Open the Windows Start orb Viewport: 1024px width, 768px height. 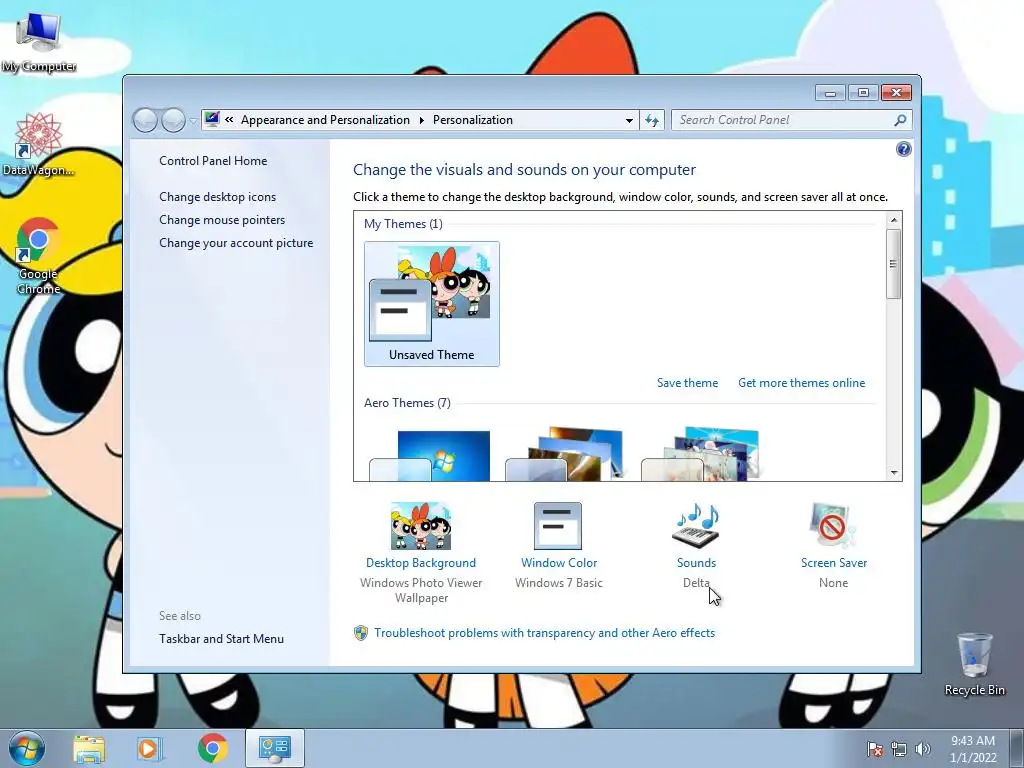pos(27,748)
